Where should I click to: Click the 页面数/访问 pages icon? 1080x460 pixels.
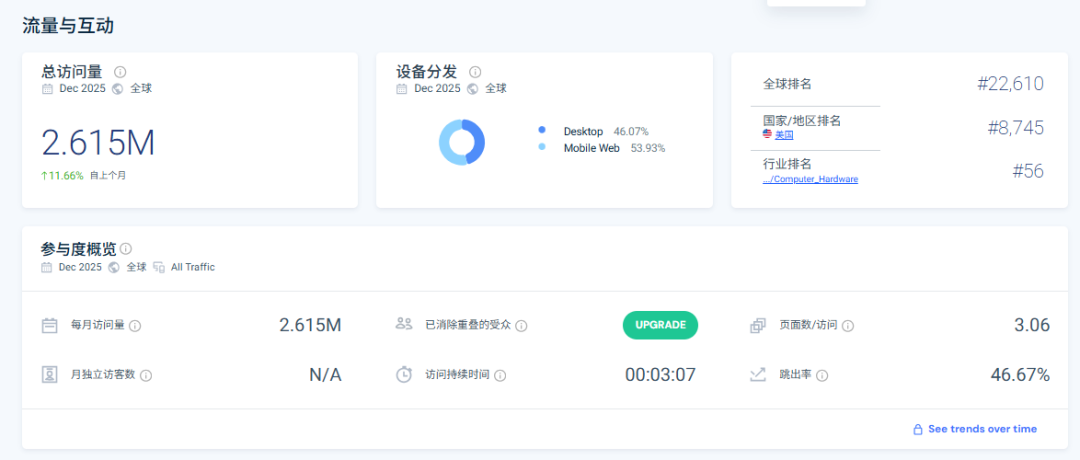coord(758,325)
